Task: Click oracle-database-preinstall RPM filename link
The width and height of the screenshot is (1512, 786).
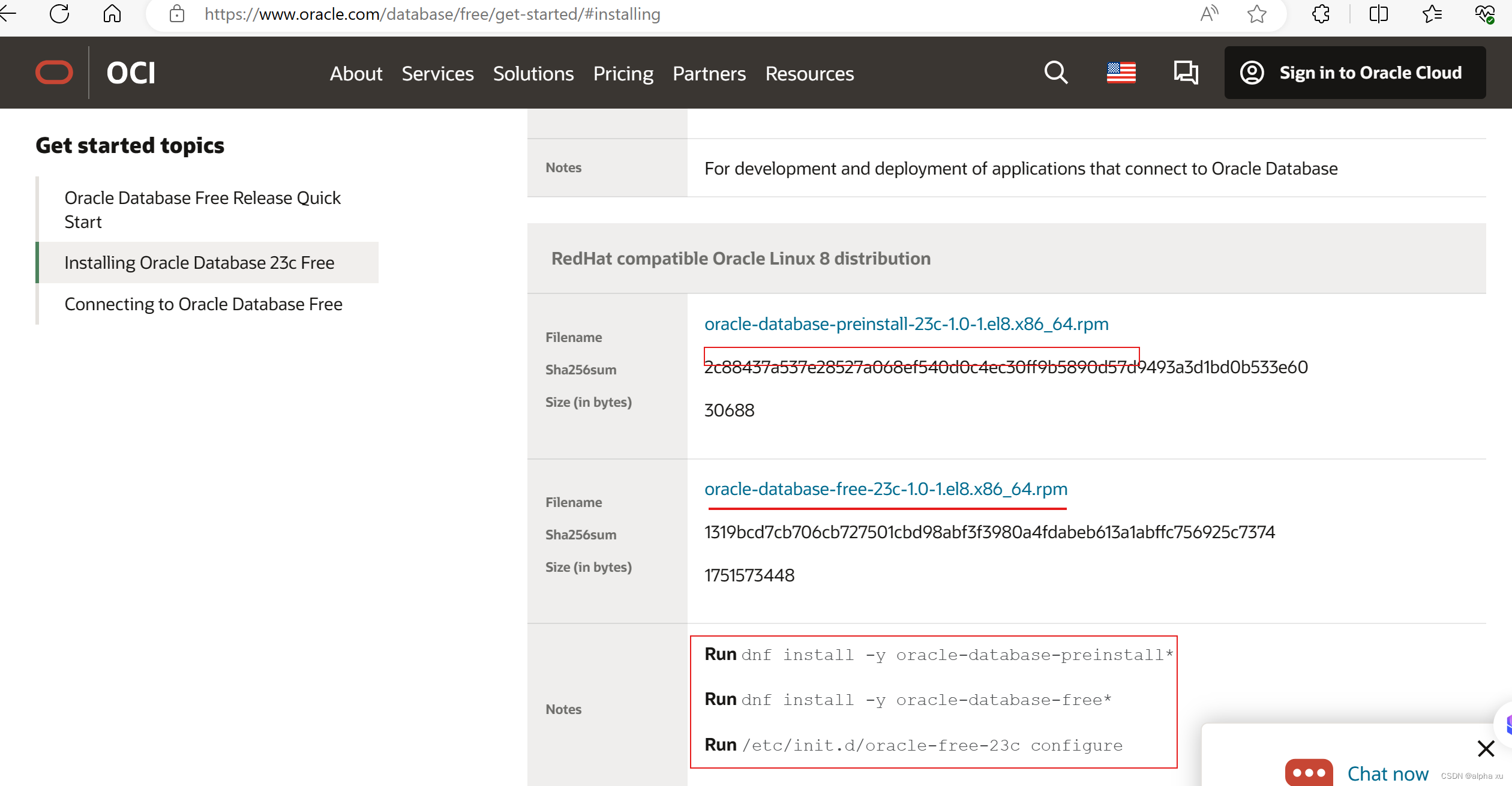Action: pos(906,324)
